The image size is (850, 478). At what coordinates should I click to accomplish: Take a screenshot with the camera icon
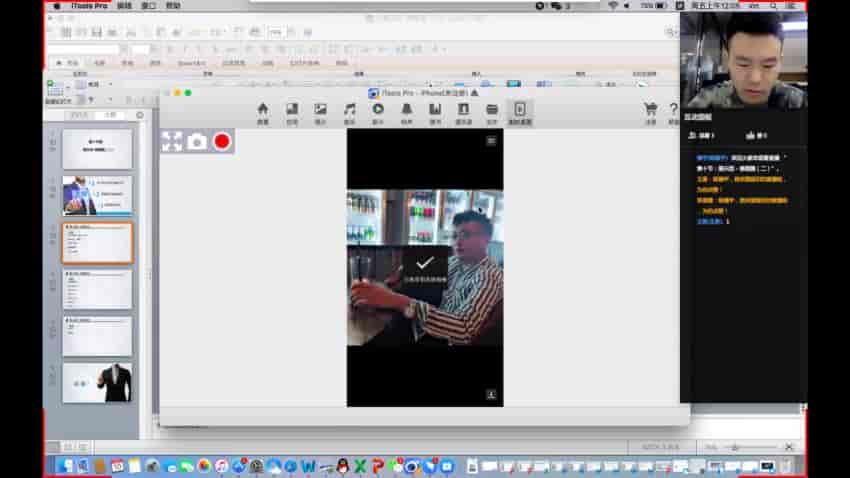197,142
